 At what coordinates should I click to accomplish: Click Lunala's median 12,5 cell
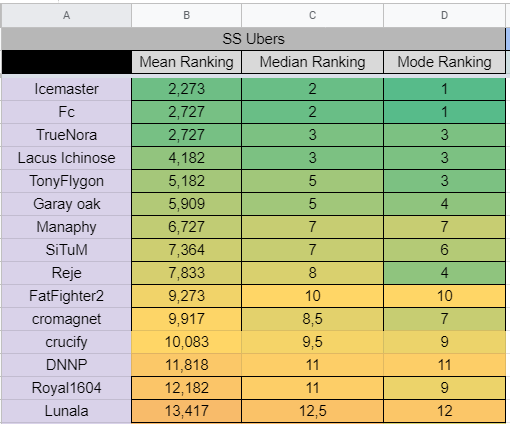312,411
